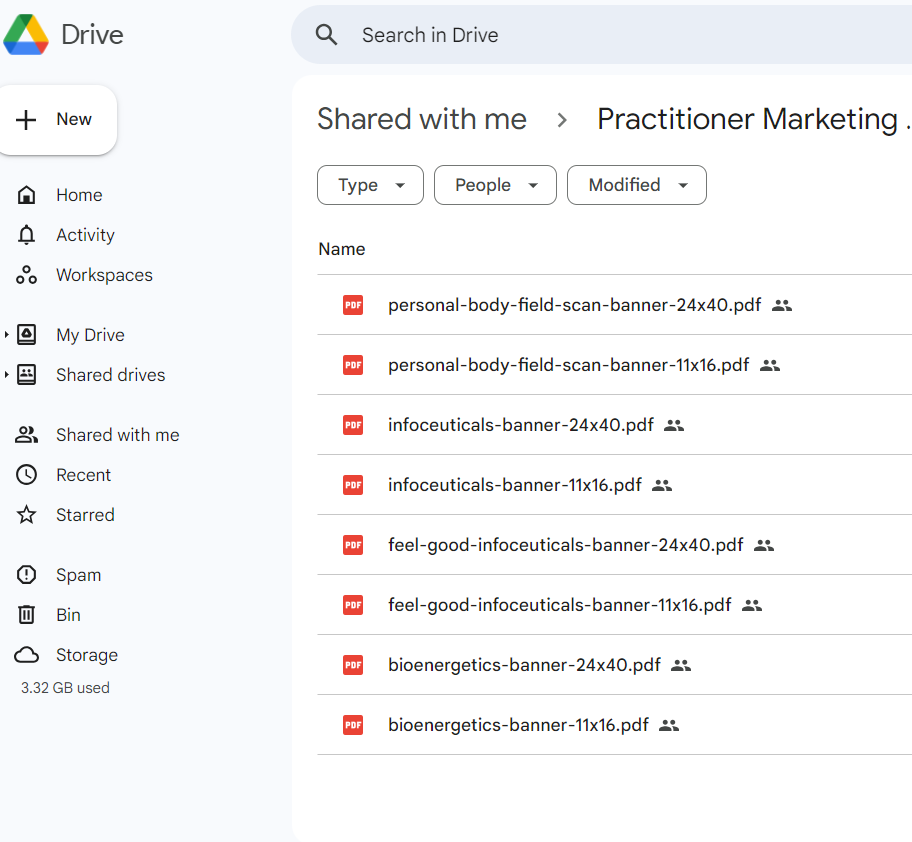Open Activity in sidebar

click(86, 235)
